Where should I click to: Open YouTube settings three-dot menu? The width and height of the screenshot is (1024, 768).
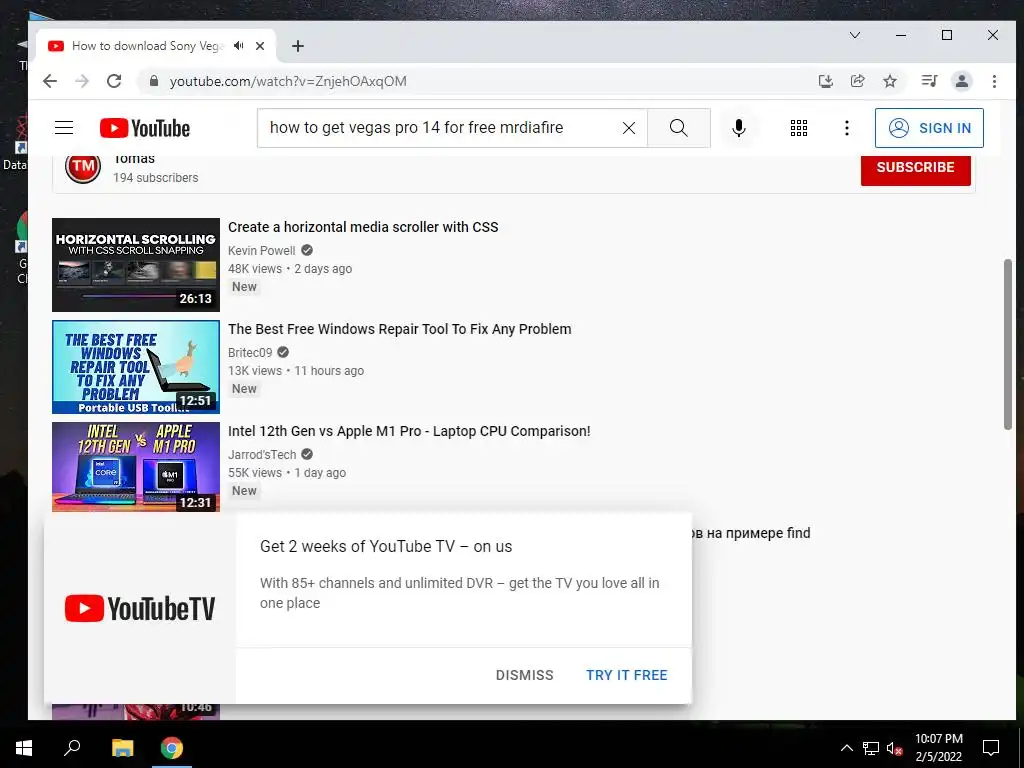tap(846, 128)
